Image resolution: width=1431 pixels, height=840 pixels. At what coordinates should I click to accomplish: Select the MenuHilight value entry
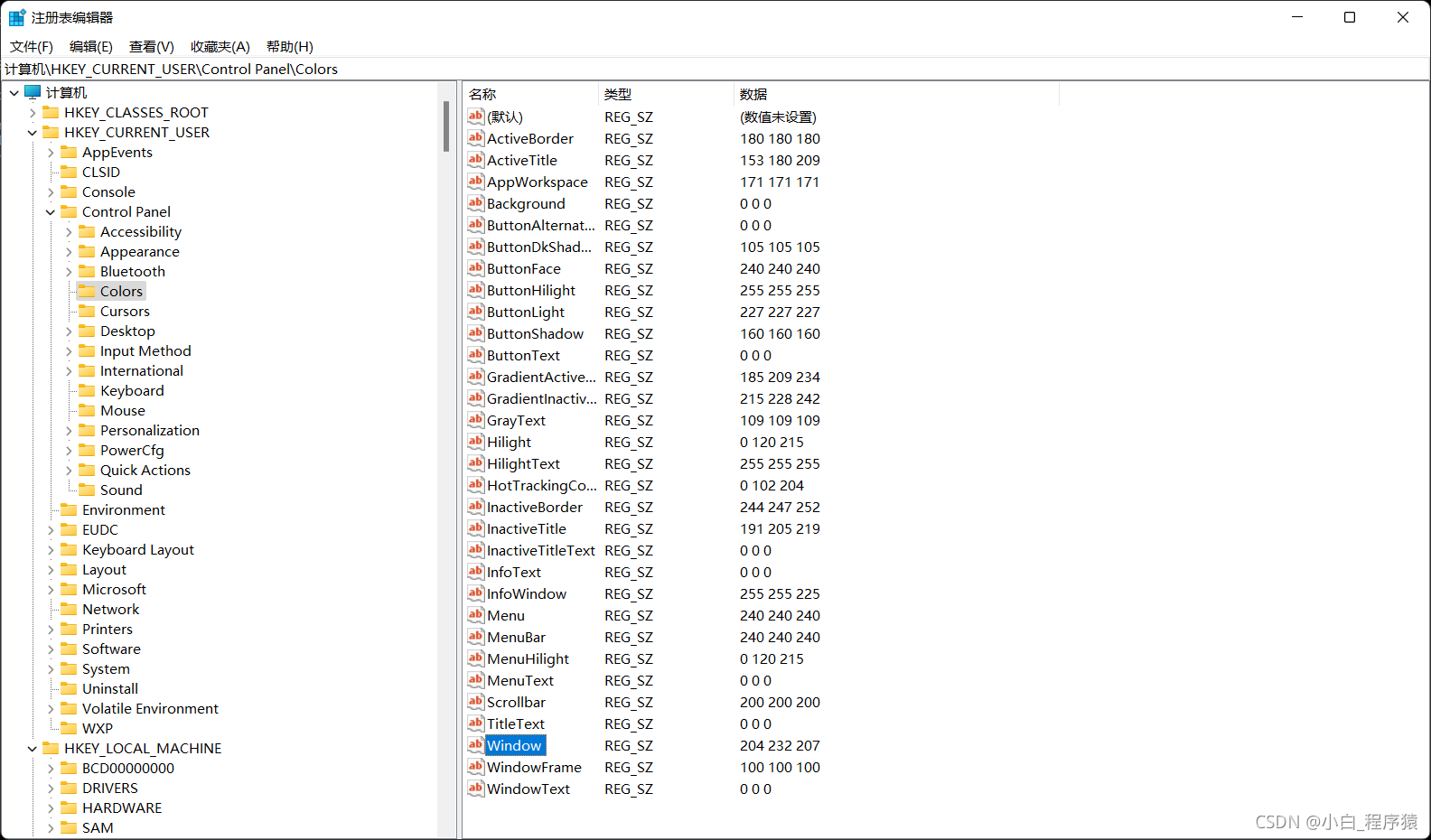coord(528,658)
